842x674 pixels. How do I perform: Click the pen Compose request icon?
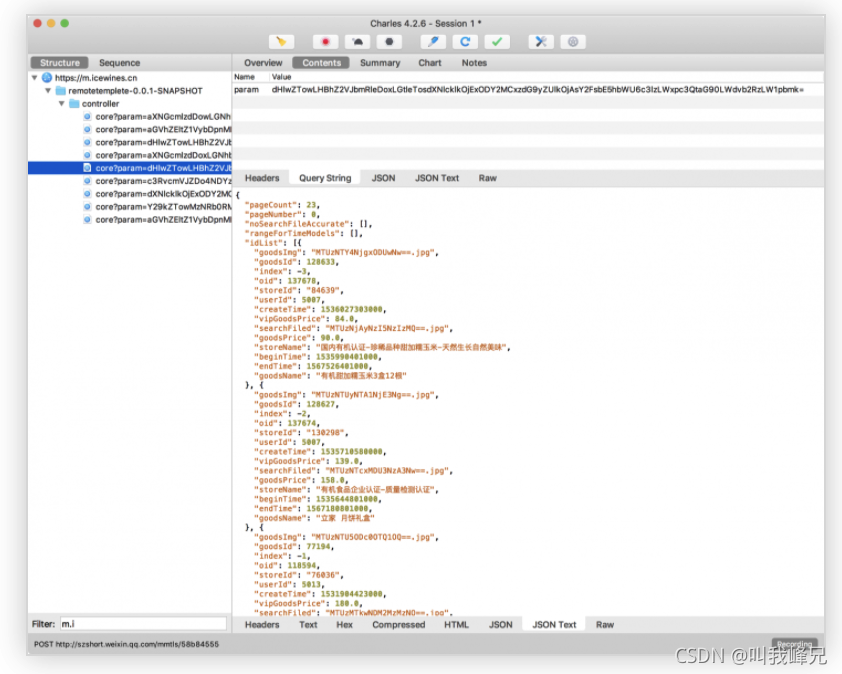point(433,41)
